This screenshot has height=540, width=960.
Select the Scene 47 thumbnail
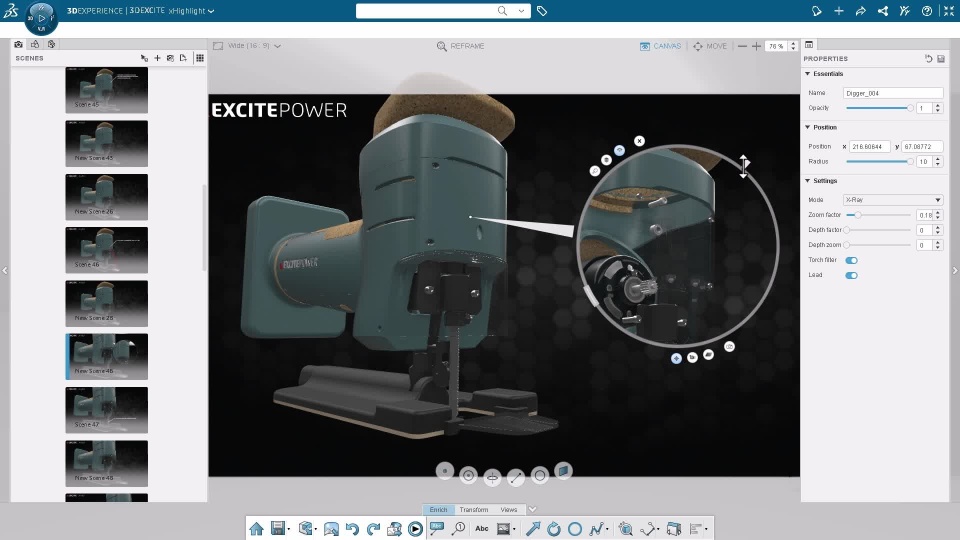point(107,410)
